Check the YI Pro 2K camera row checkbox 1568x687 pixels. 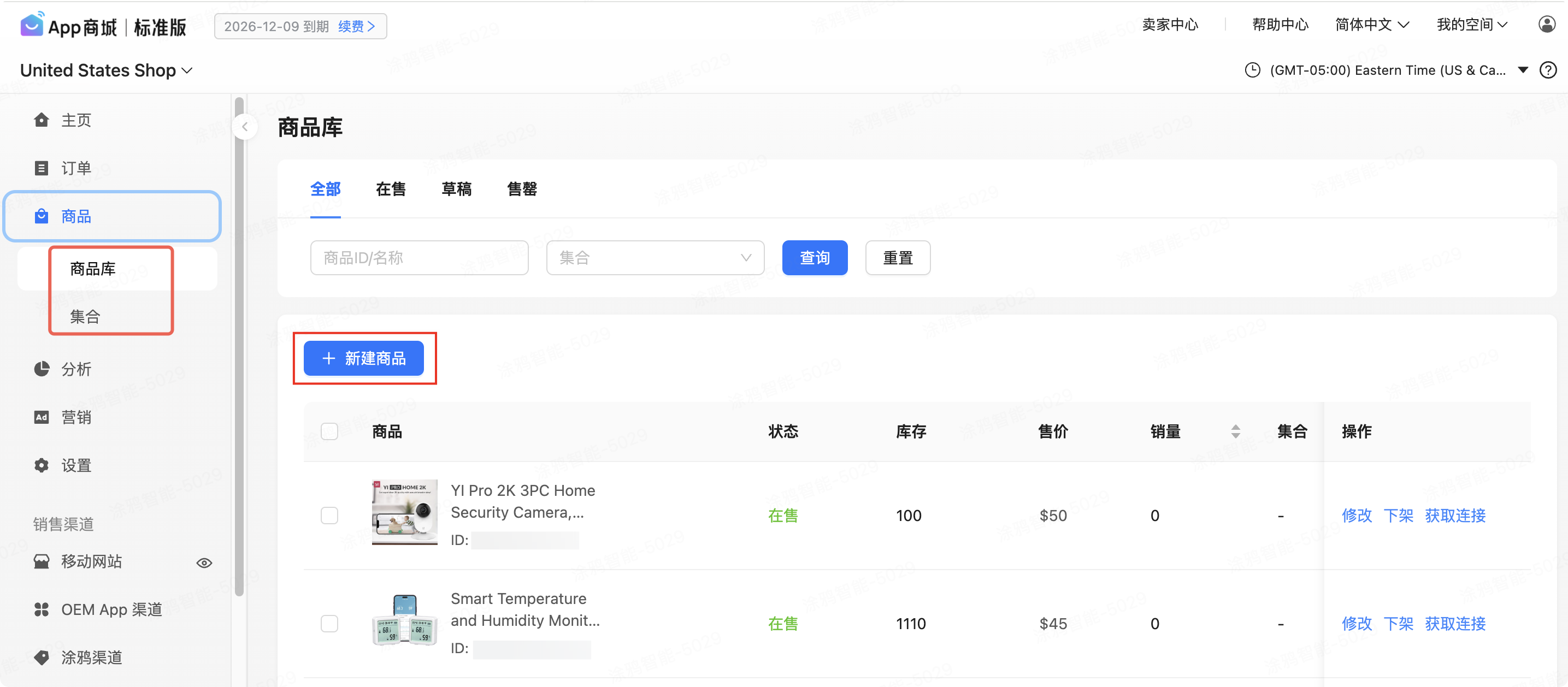point(329,516)
